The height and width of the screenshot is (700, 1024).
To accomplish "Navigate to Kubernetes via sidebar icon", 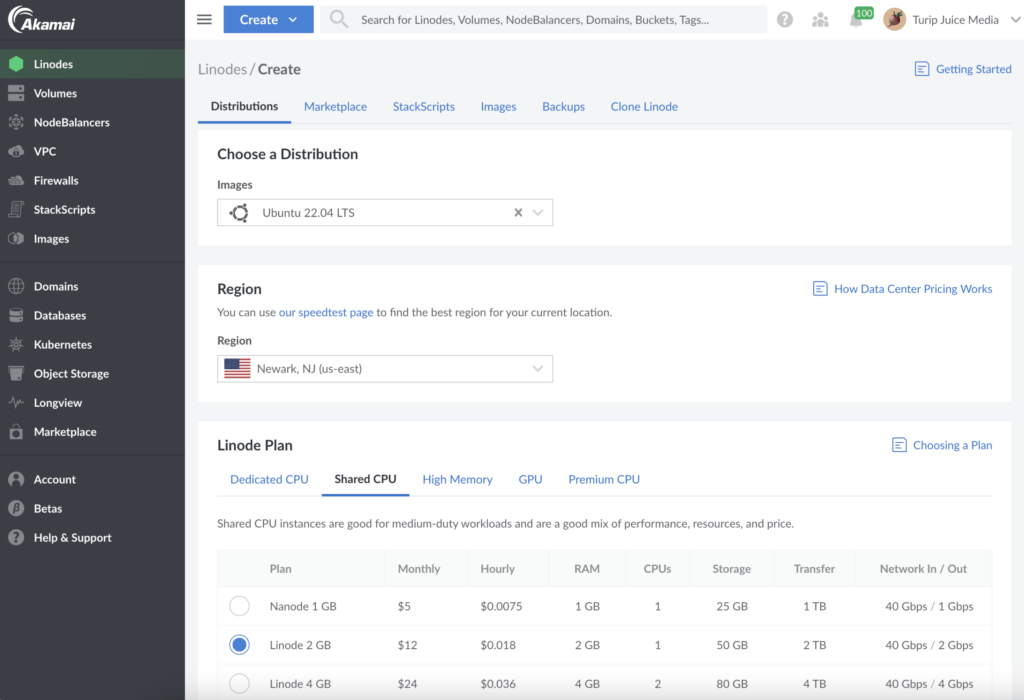I will (63, 344).
